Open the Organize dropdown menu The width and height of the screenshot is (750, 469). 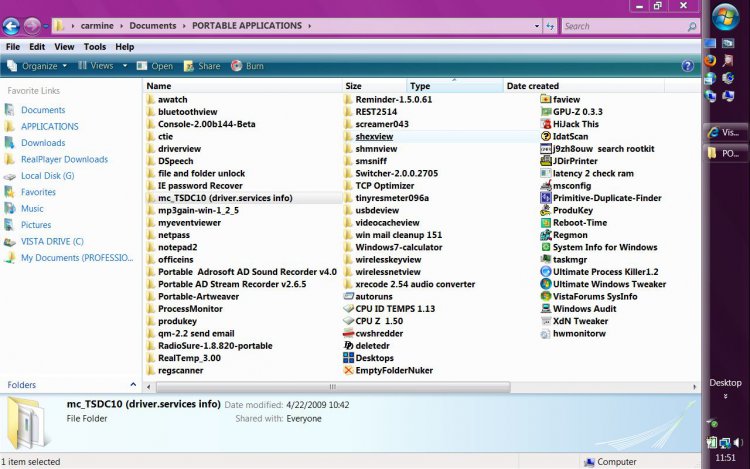coord(37,66)
